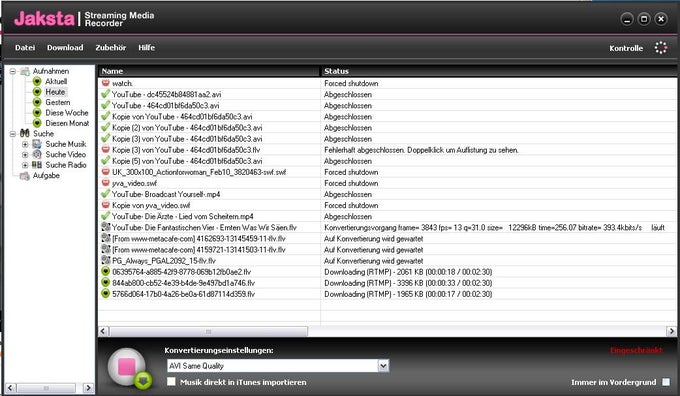Sort list by the Name column header
This screenshot has height=396, width=680.
point(209,71)
